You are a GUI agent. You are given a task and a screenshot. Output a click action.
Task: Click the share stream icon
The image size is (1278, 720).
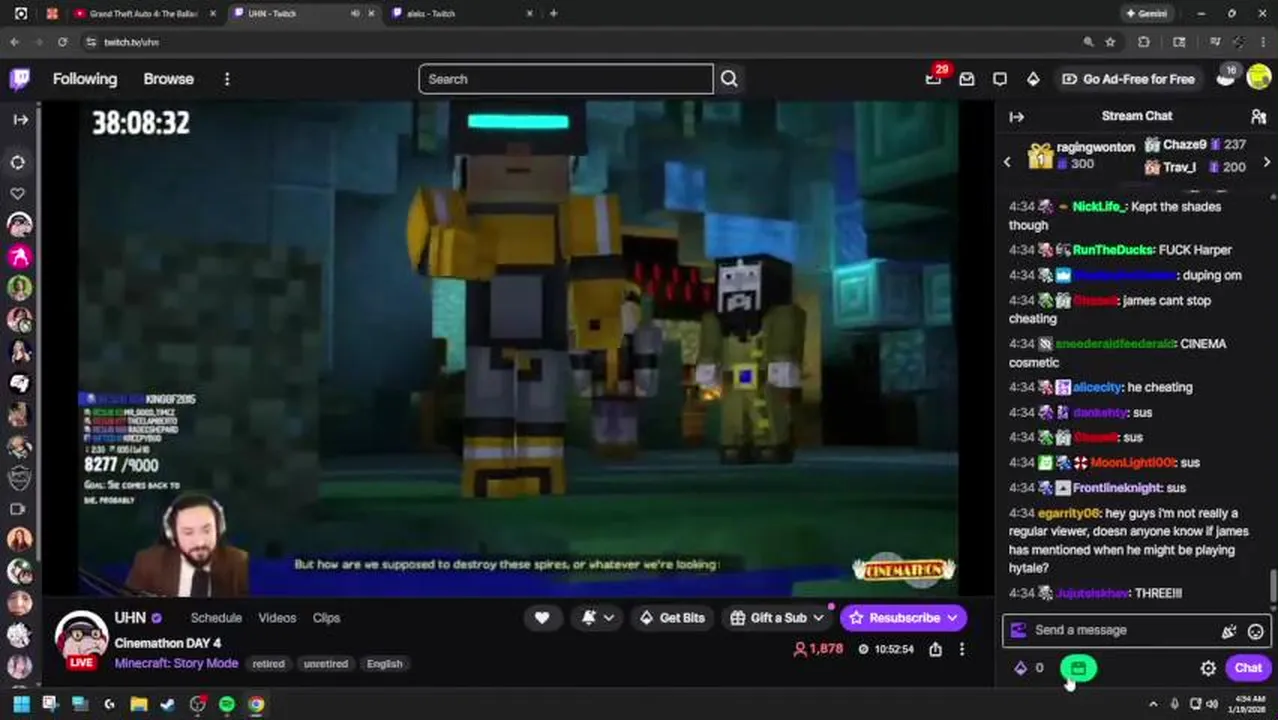click(935, 650)
